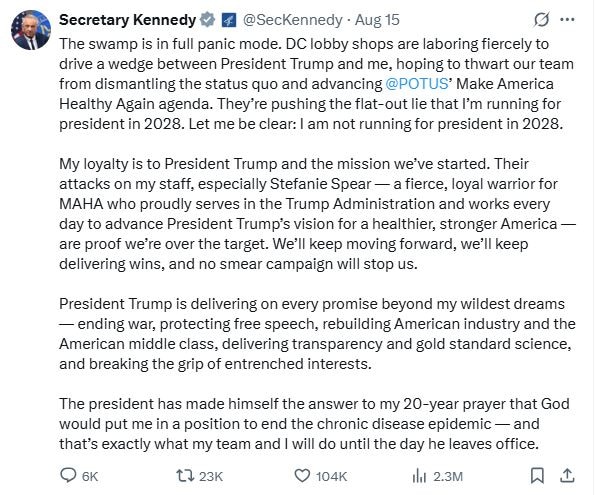This screenshot has width=595, height=495.
Task: Click the 23K reposts count
Action: coord(211,476)
